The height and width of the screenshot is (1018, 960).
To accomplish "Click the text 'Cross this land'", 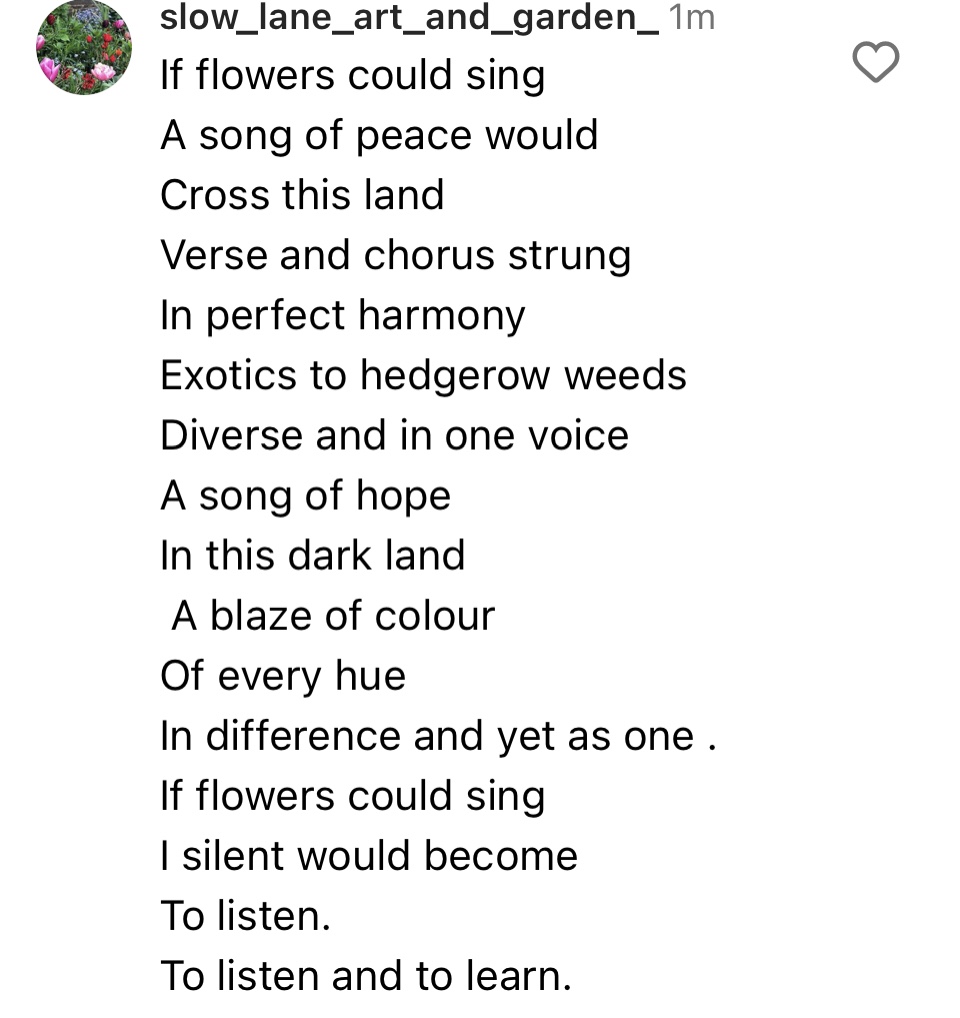I will (302, 195).
